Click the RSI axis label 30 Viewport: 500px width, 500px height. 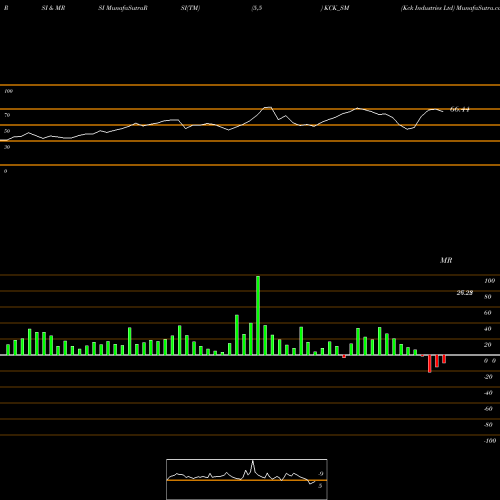[7, 147]
